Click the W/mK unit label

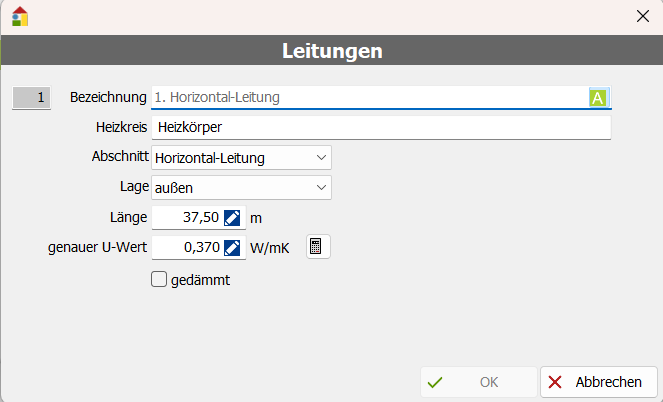(x=270, y=248)
